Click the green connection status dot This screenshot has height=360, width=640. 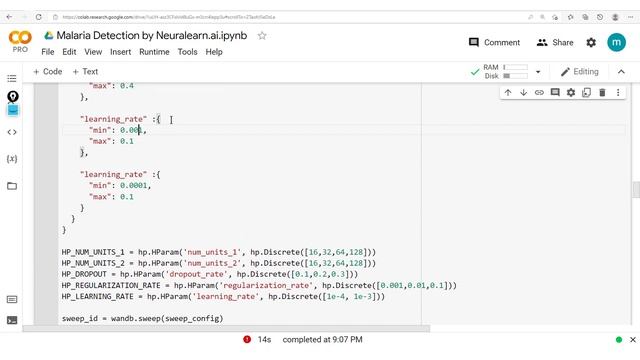click(x=619, y=340)
